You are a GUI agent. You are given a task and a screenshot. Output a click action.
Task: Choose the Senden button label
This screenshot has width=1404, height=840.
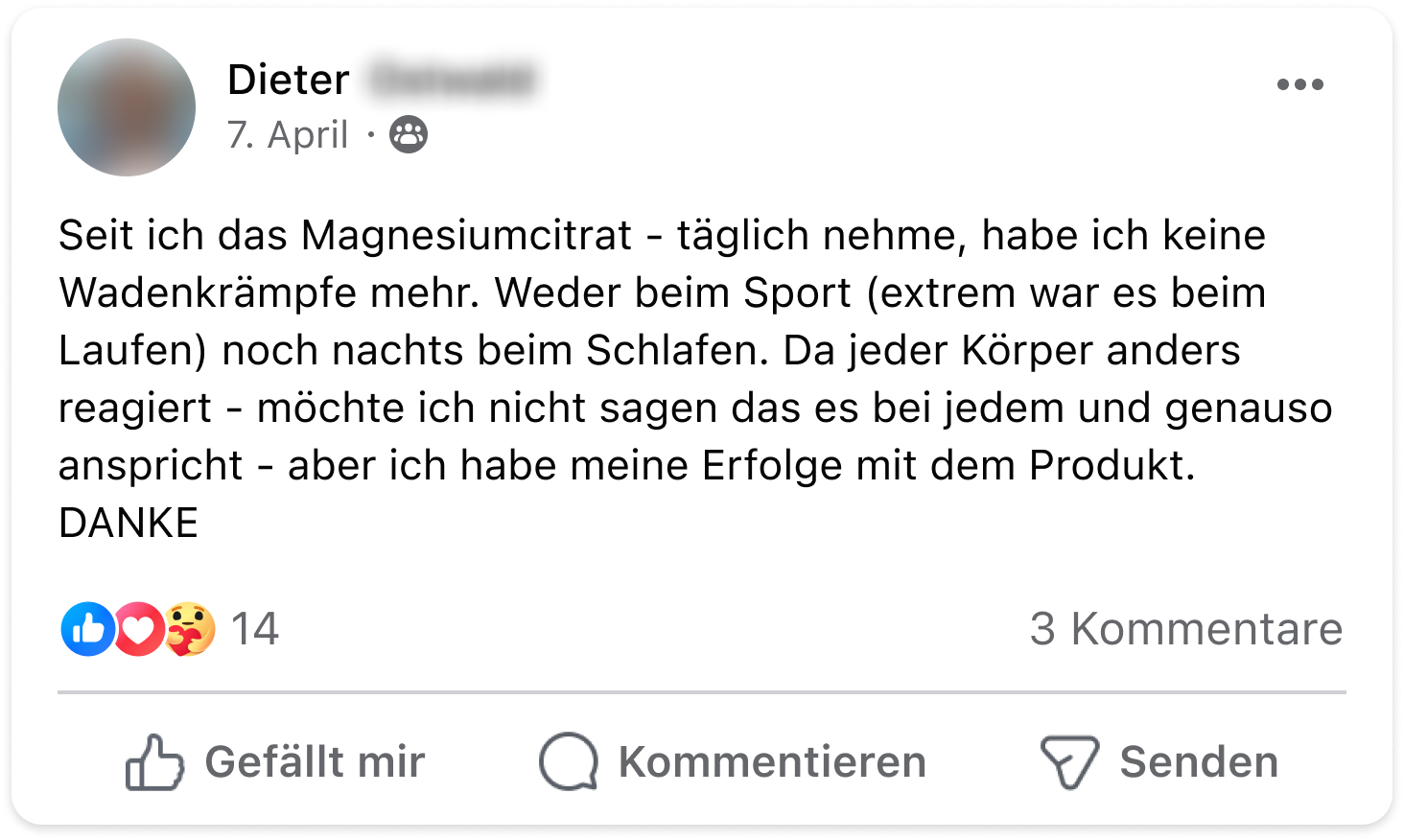point(1199,762)
